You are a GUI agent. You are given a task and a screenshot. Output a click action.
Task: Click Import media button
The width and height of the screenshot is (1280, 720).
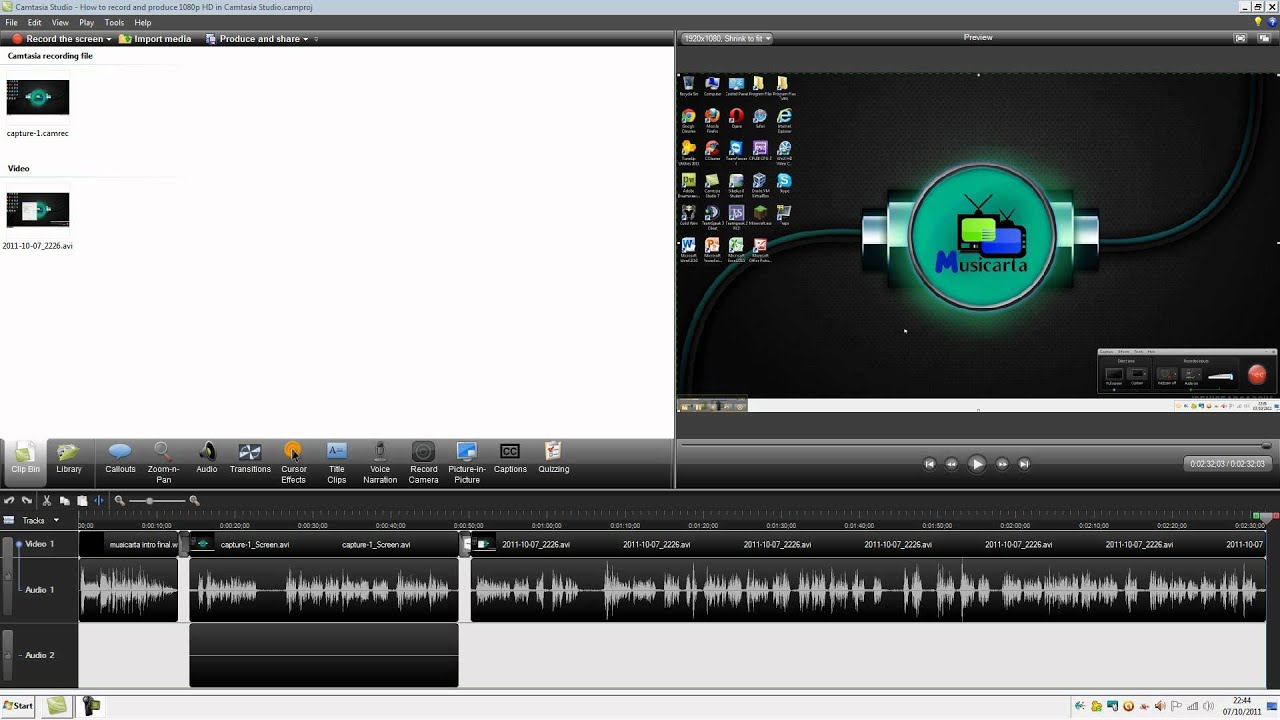click(155, 39)
